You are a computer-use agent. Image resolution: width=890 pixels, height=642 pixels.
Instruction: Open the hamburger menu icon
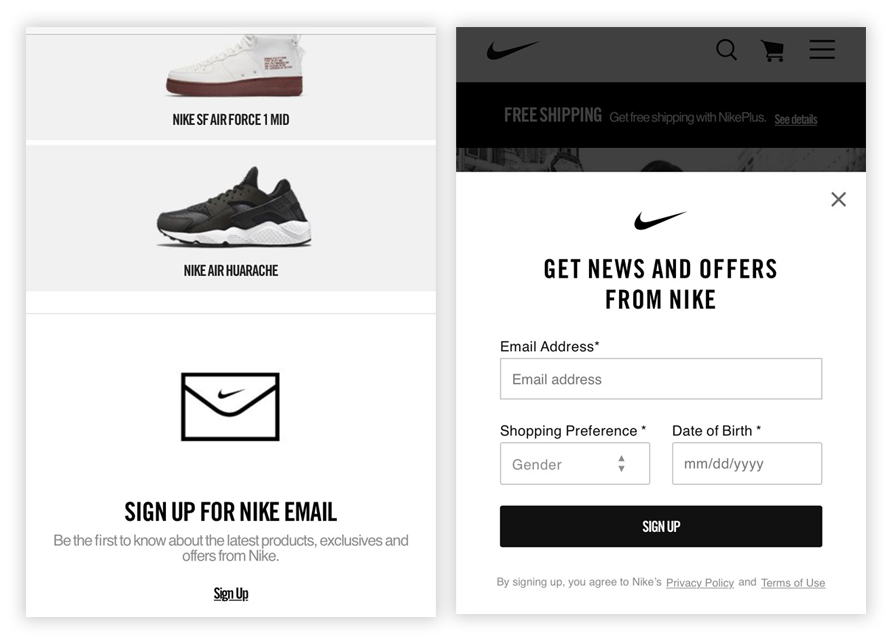[x=822, y=50]
